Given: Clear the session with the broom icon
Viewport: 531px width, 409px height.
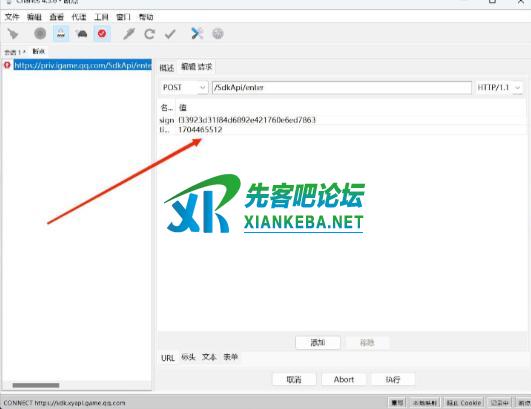Looking at the screenshot, I should tap(13, 34).
